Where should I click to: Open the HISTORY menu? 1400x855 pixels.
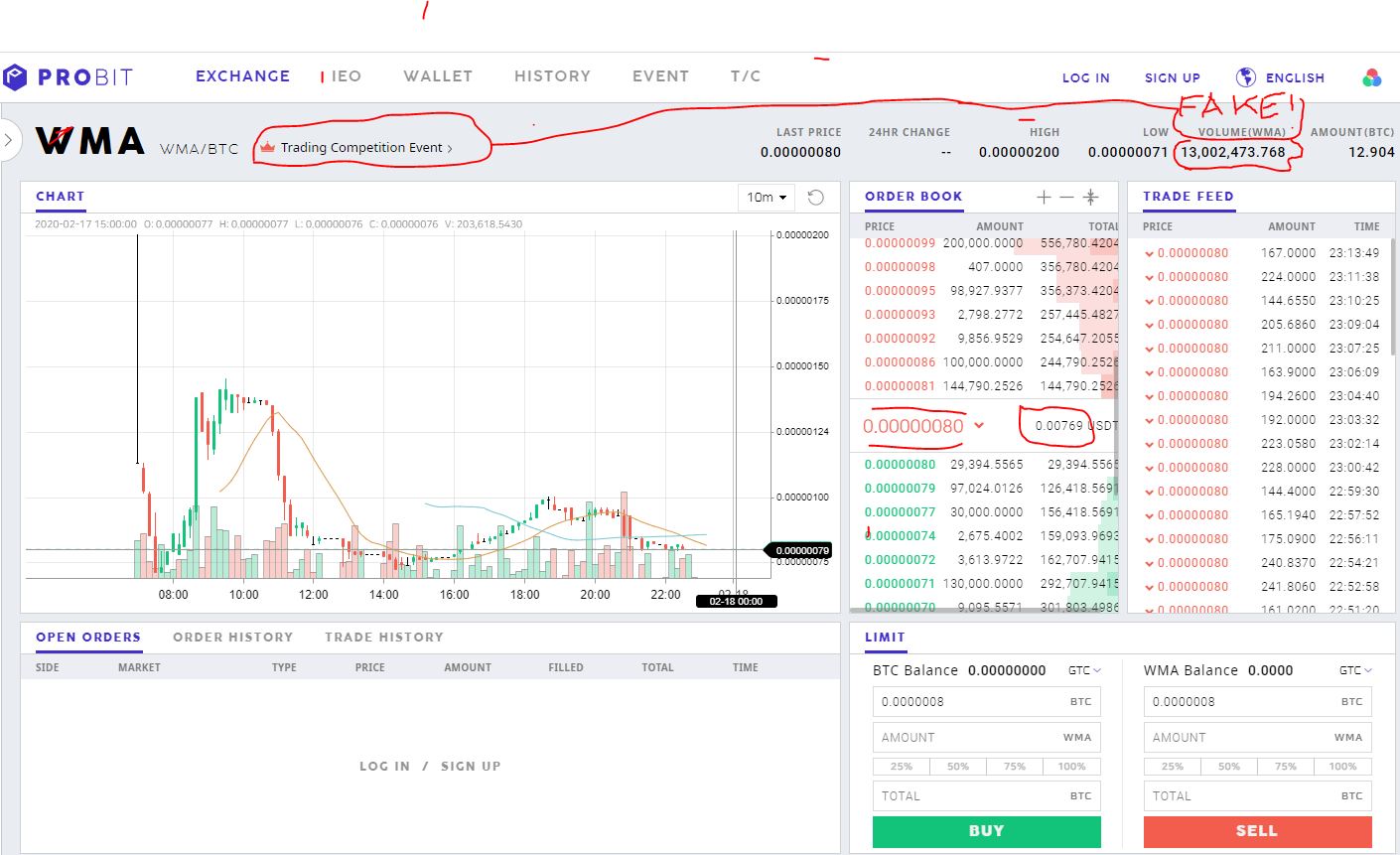click(x=552, y=76)
